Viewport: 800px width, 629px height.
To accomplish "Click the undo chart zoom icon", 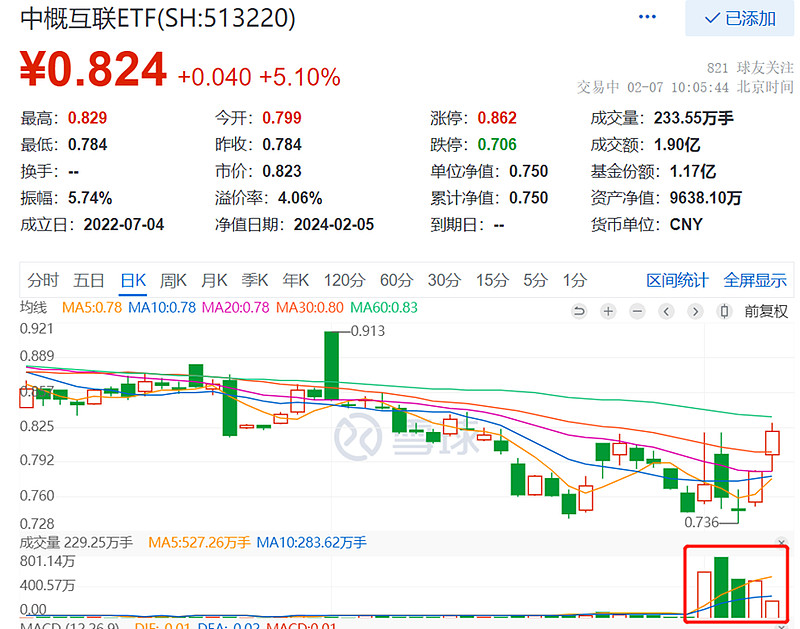I will 580,311.
